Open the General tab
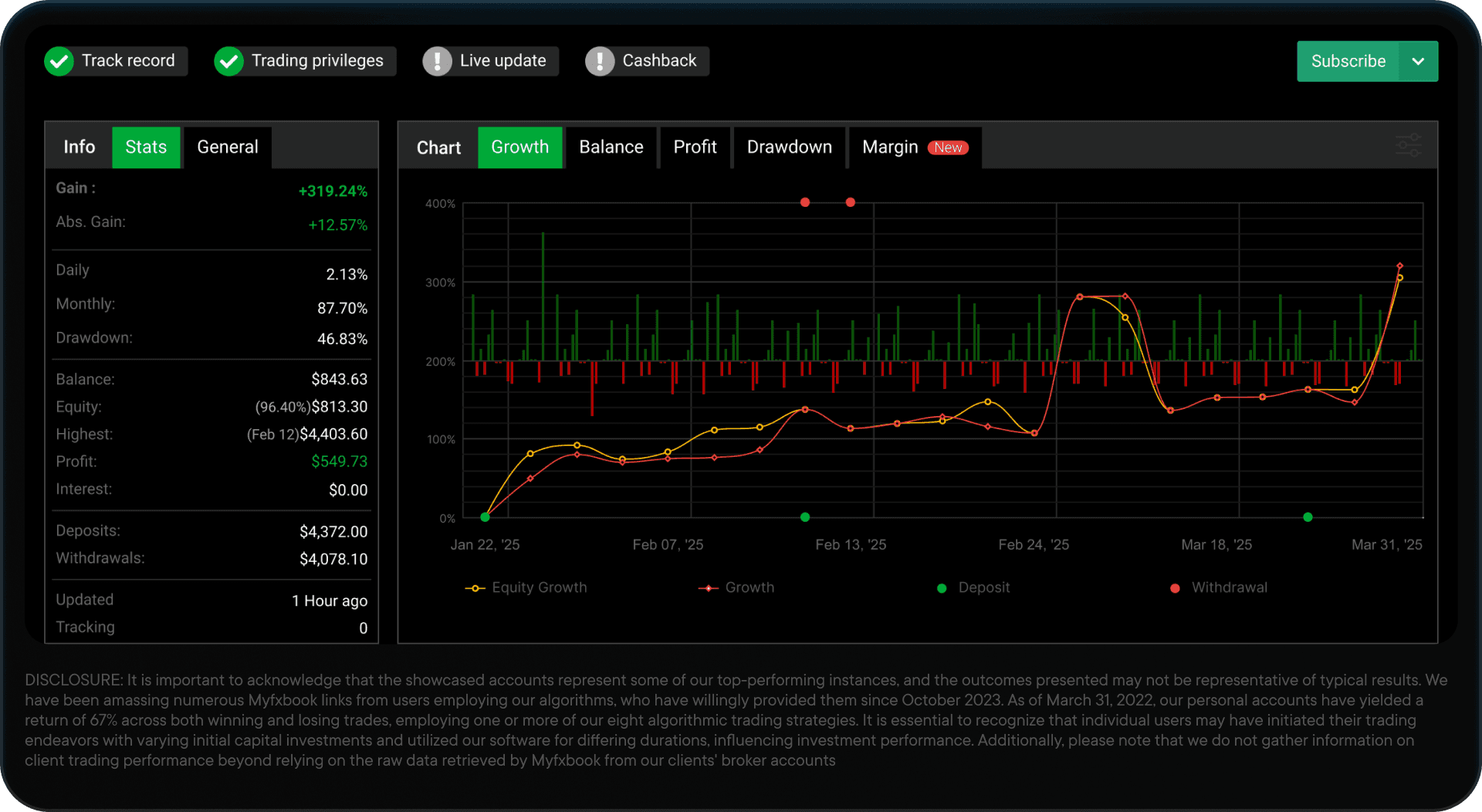Screen dimensions: 1482x812 [x=228, y=147]
